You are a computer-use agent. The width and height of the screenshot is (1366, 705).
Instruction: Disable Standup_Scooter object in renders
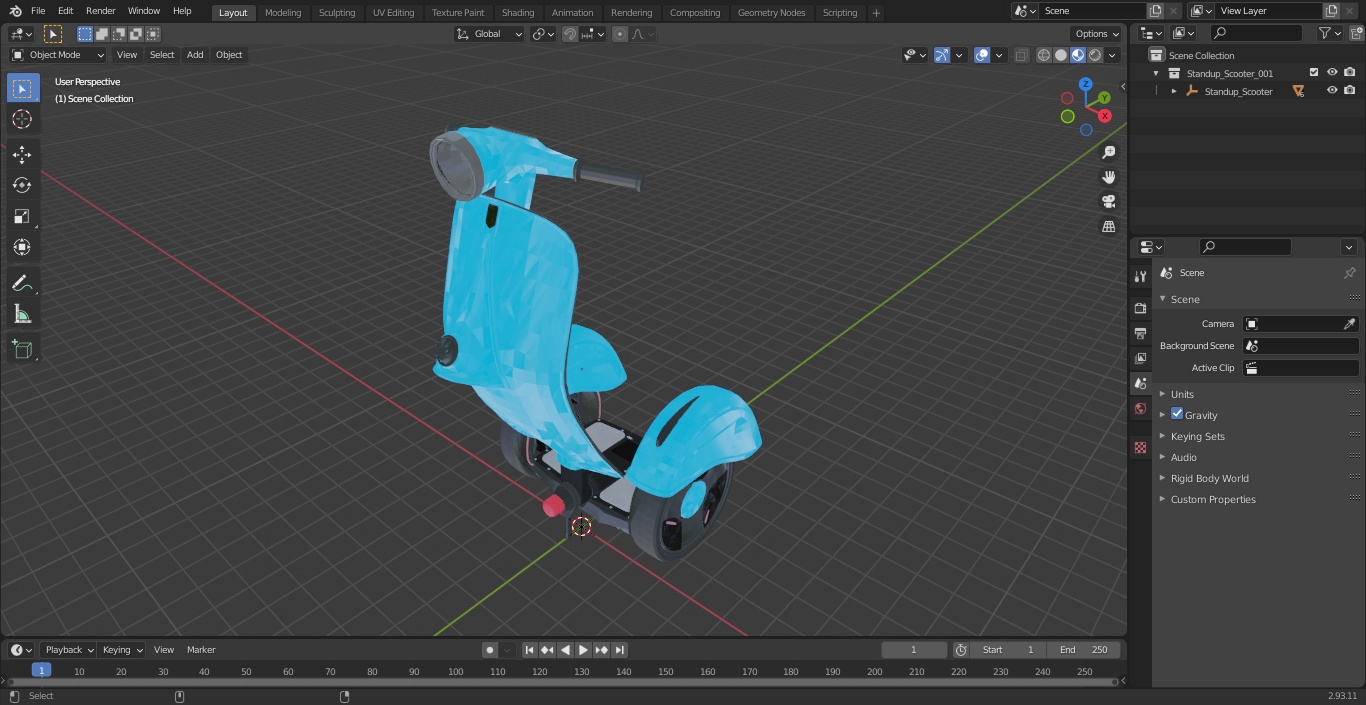click(x=1350, y=91)
